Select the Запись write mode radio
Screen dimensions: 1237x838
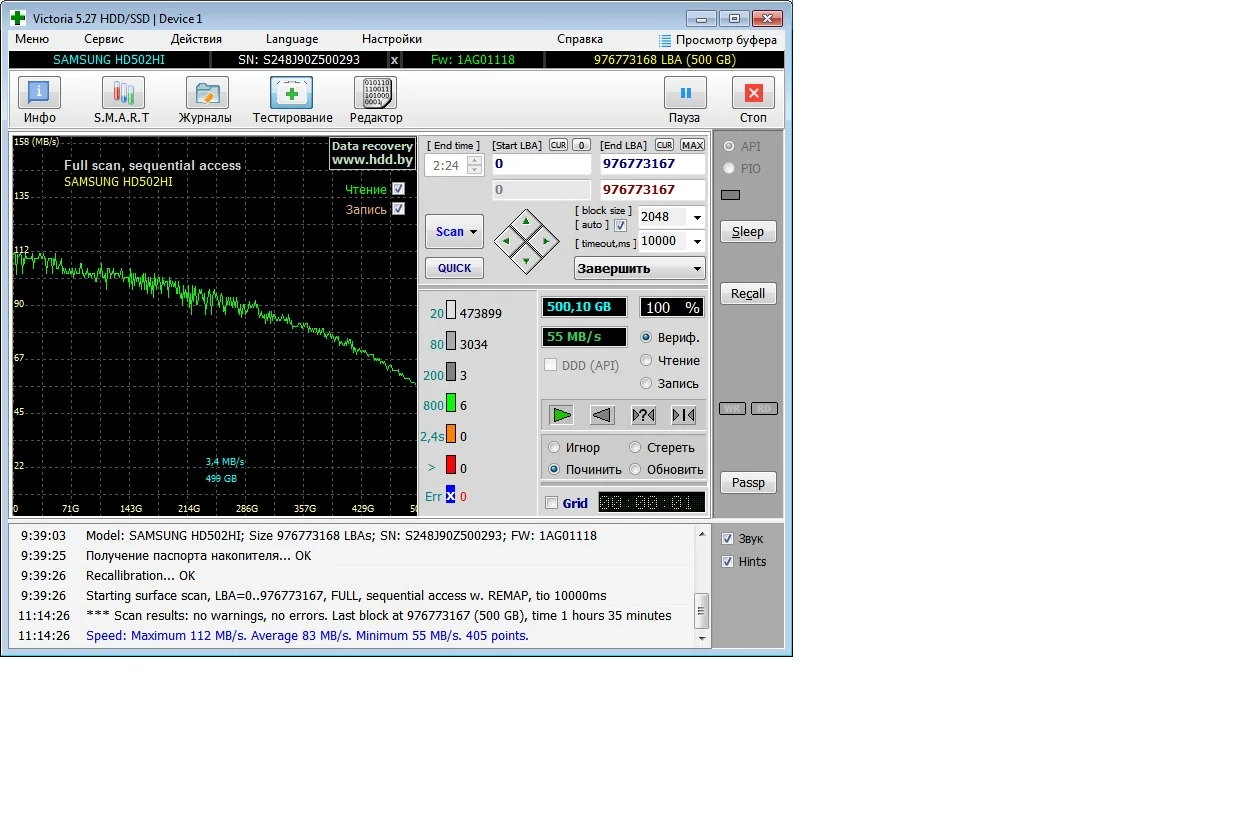(646, 383)
